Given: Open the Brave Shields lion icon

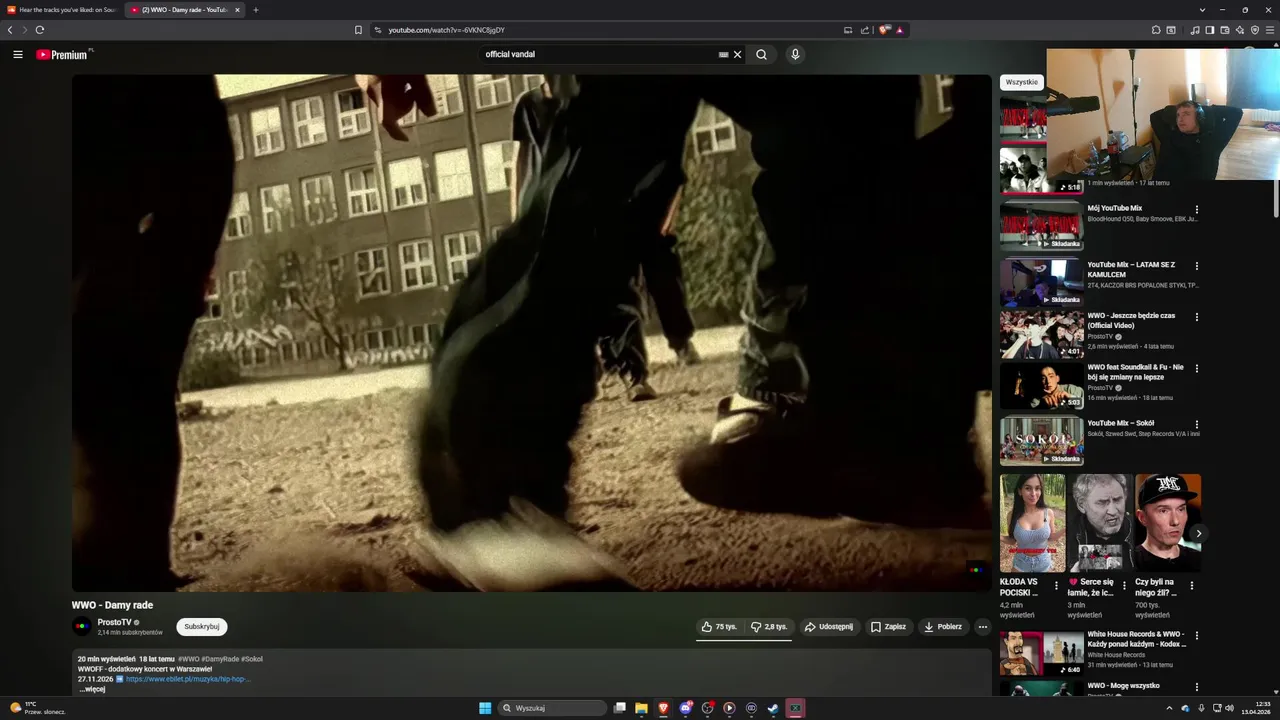Looking at the screenshot, I should click(884, 30).
